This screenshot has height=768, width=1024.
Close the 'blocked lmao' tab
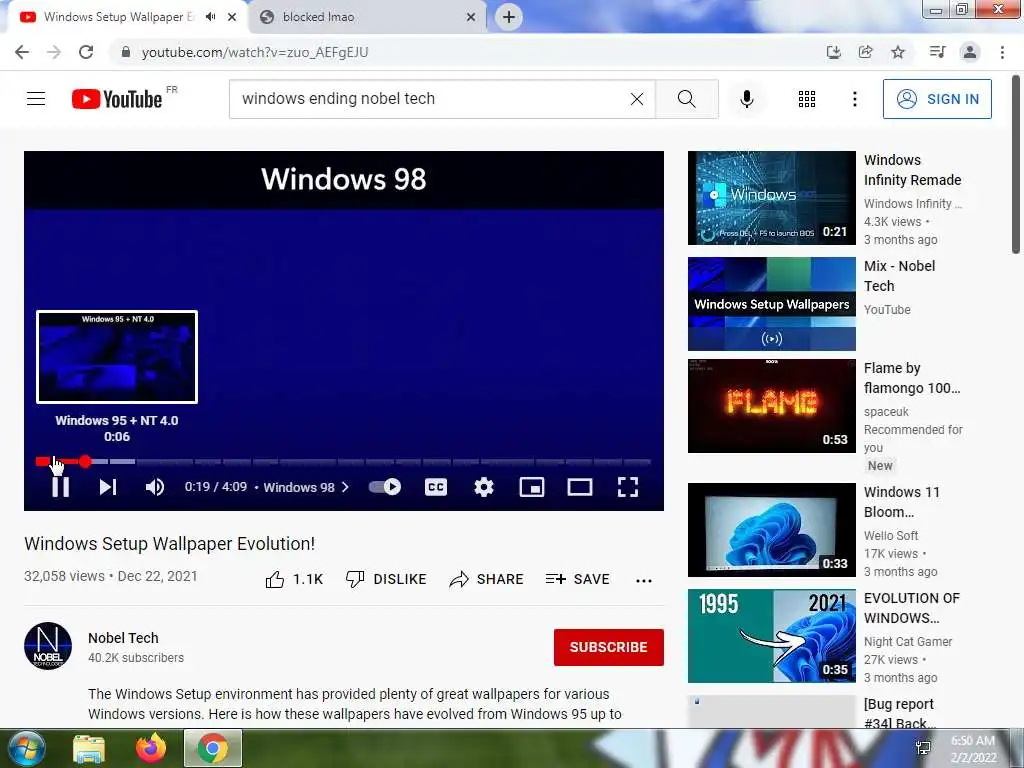pos(471,17)
